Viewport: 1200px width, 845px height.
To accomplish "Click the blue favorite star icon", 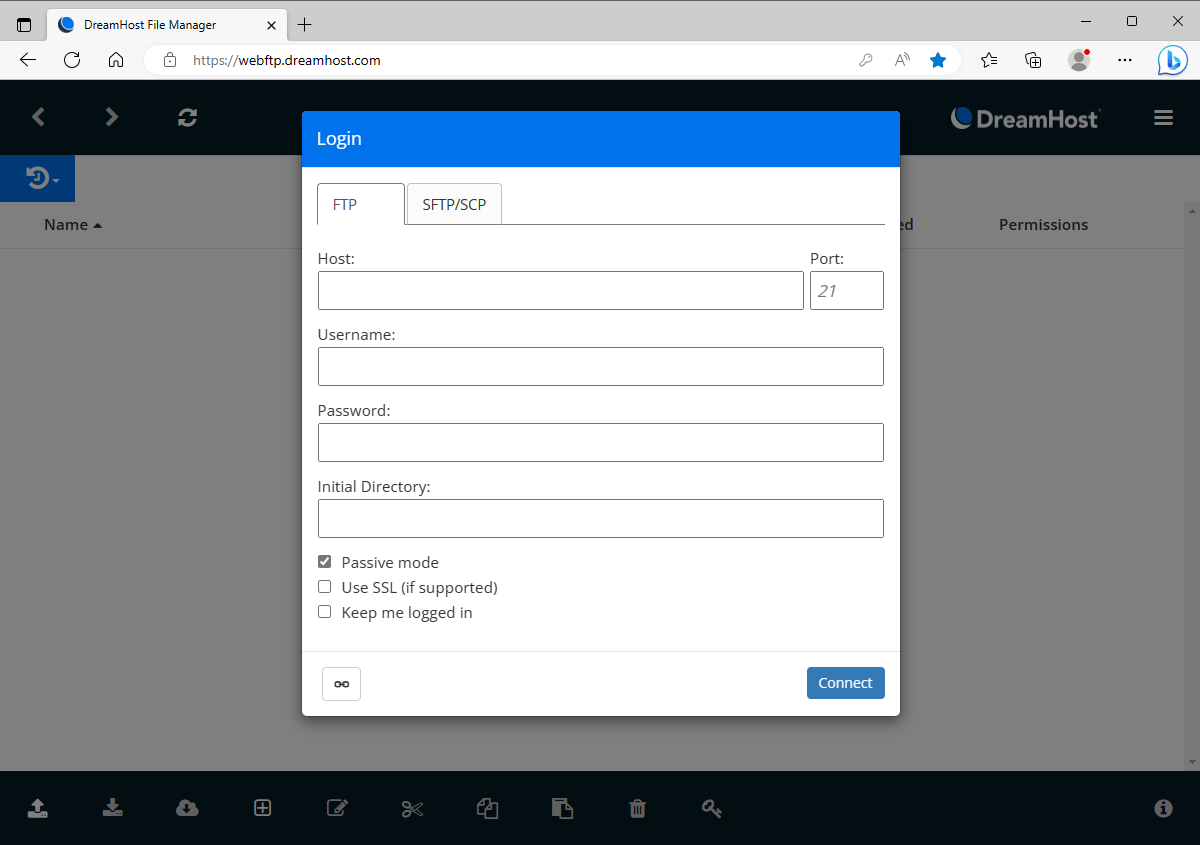I will point(938,60).
